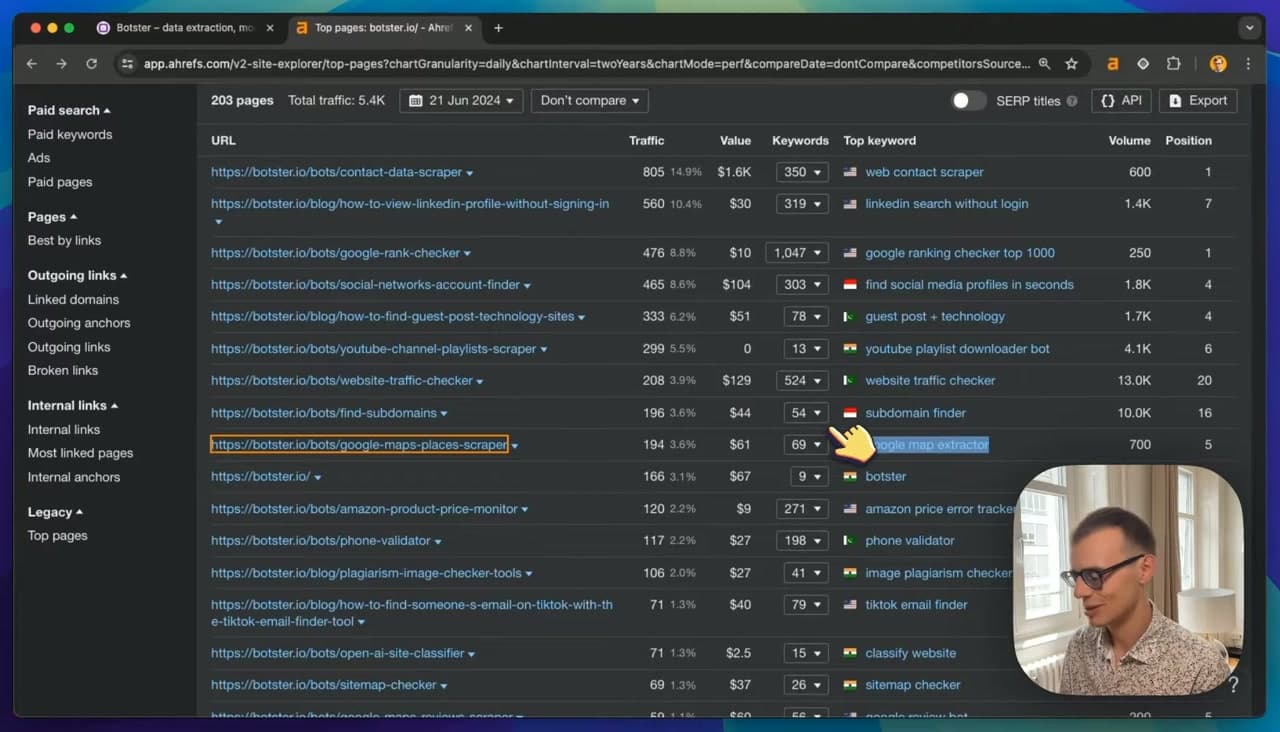Click the zoom magnifier icon in address bar
The height and width of the screenshot is (732, 1280).
coord(1044,63)
